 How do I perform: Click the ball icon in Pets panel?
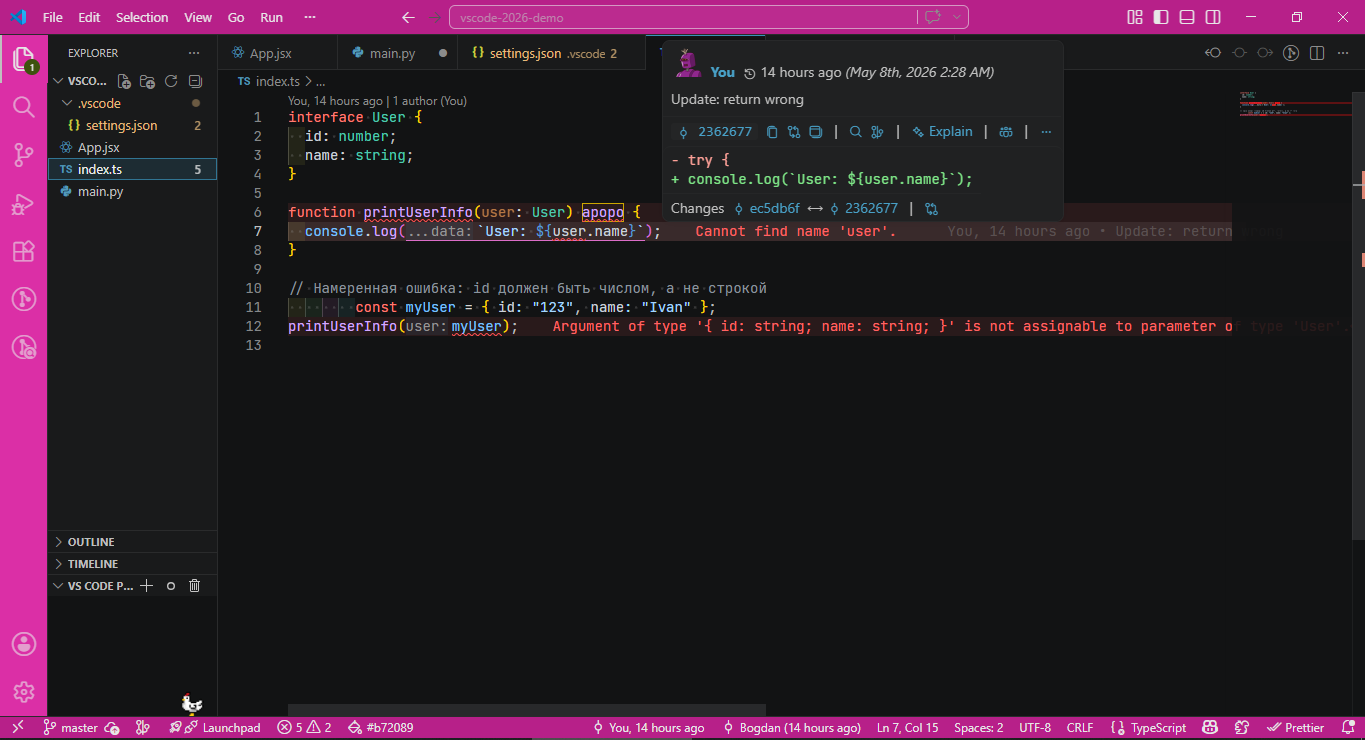pyautogui.click(x=171, y=586)
